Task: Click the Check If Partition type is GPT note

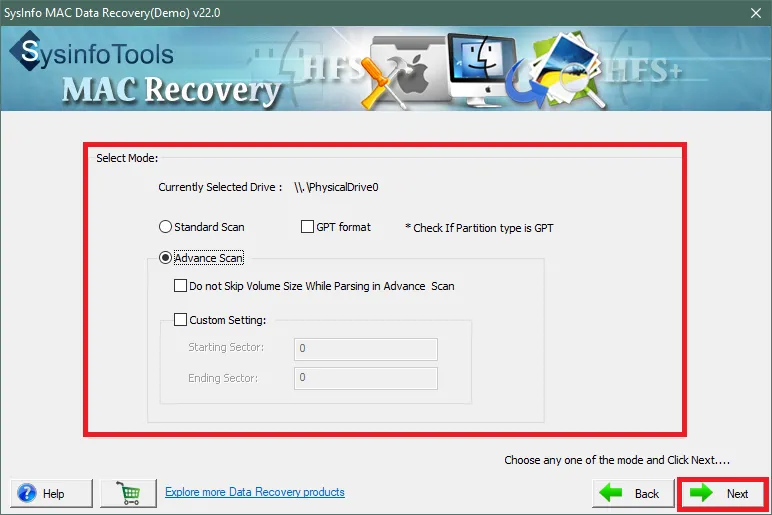Action: pos(479,228)
